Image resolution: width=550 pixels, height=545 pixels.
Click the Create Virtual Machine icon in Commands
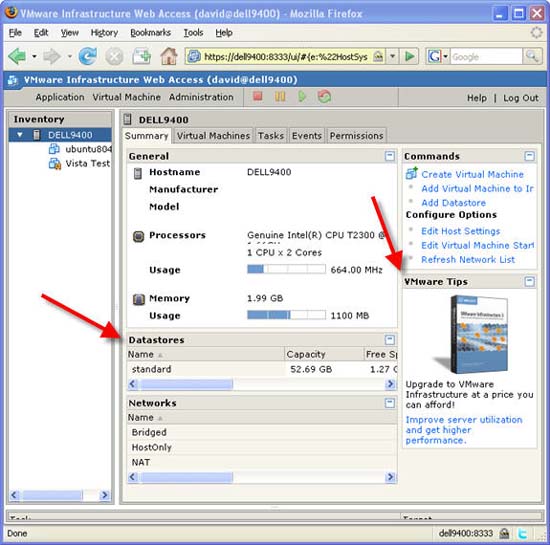411,173
